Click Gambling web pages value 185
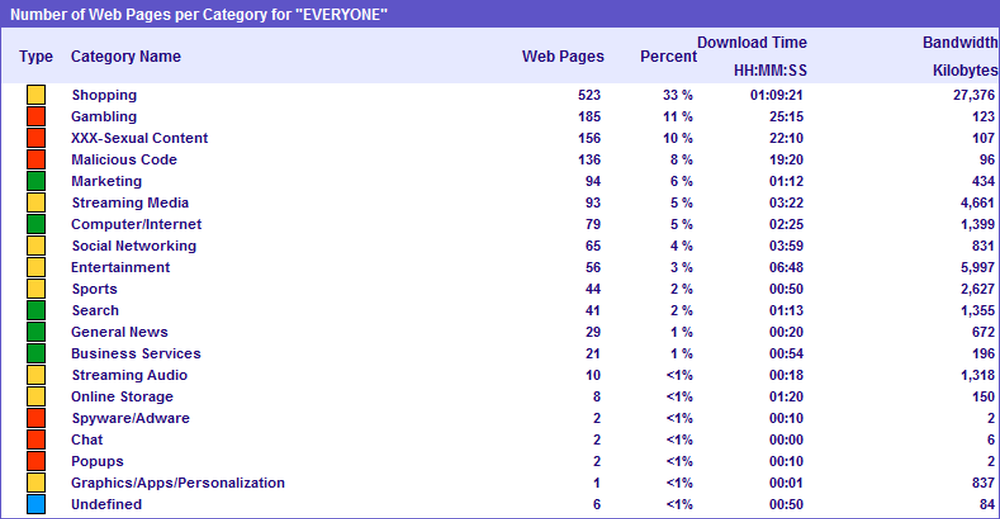 (x=589, y=117)
